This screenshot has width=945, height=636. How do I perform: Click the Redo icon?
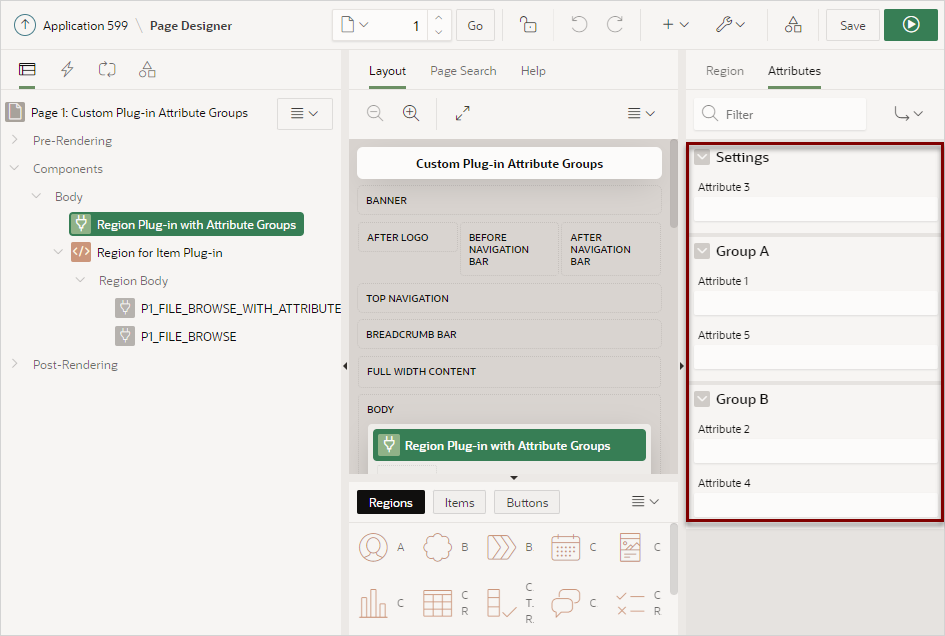coord(615,25)
